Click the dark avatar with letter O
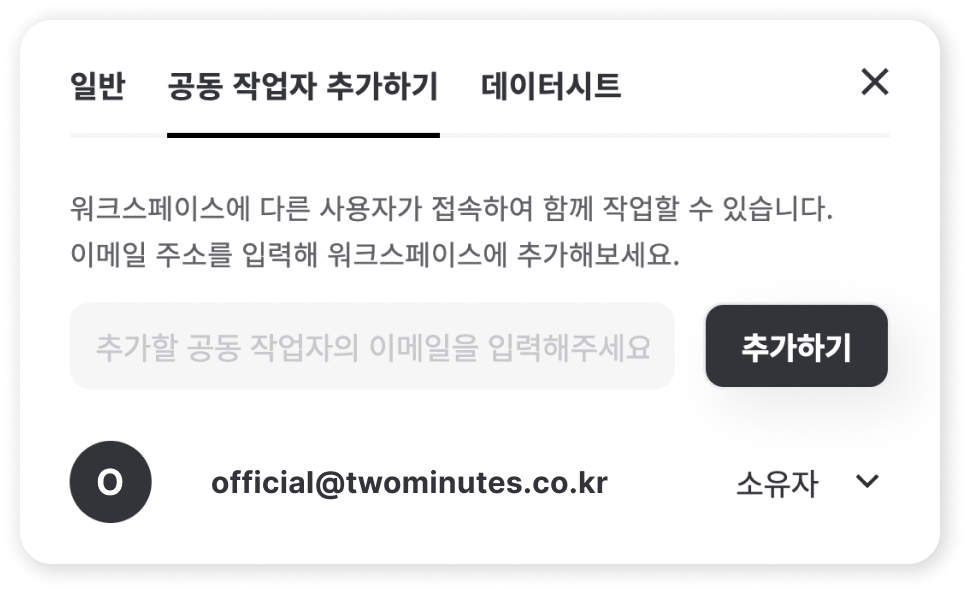This screenshot has width=968, height=592. (111, 482)
